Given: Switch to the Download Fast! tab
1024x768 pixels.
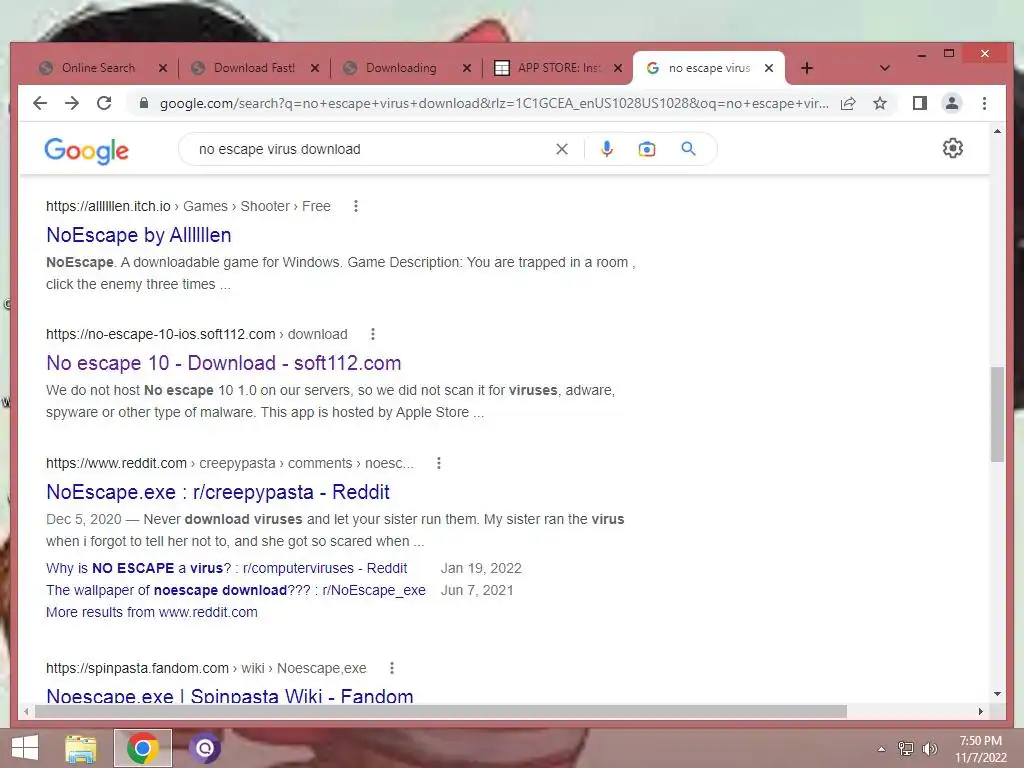Looking at the screenshot, I should pyautogui.click(x=253, y=68).
